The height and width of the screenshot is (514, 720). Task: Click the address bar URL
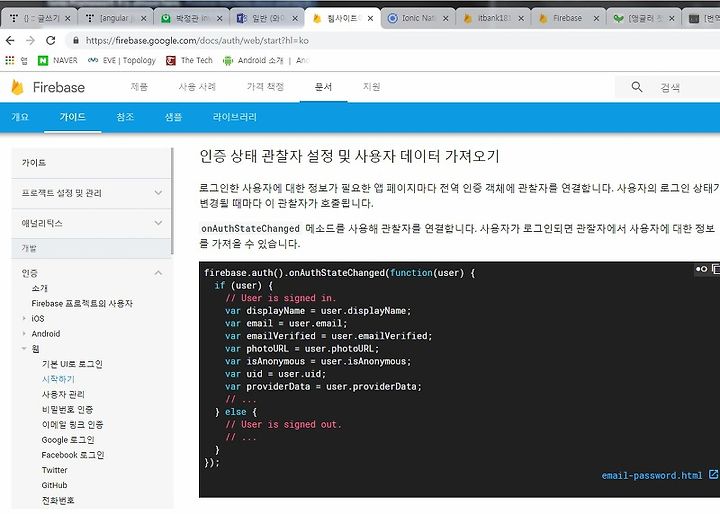click(197, 40)
